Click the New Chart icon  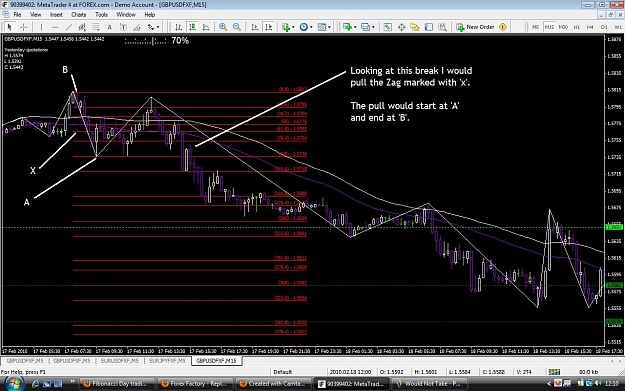pos(347,27)
